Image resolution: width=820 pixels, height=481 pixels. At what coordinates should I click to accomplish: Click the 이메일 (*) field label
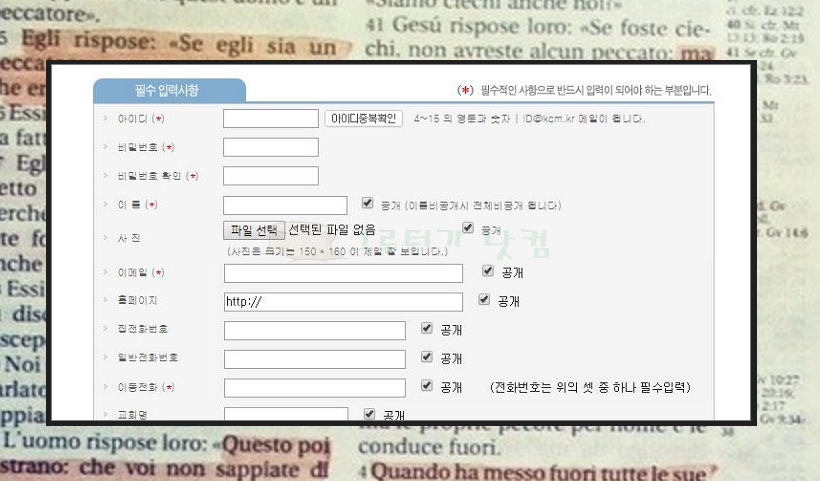tap(141, 273)
